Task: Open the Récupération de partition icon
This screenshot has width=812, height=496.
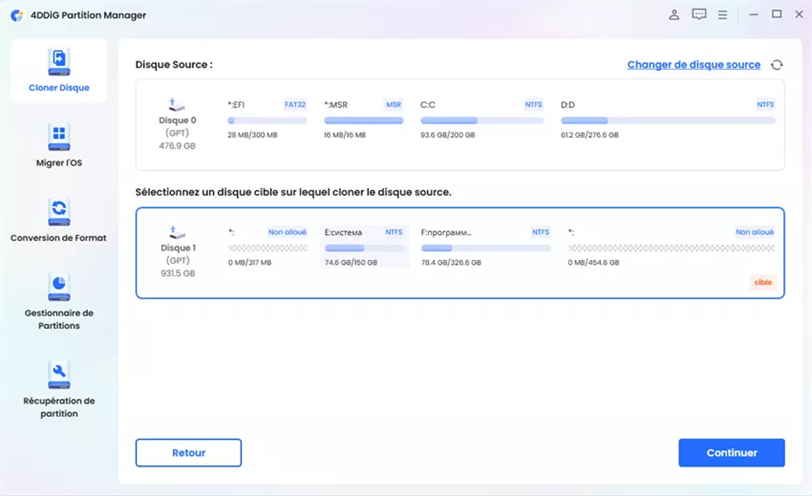Action: [x=59, y=375]
